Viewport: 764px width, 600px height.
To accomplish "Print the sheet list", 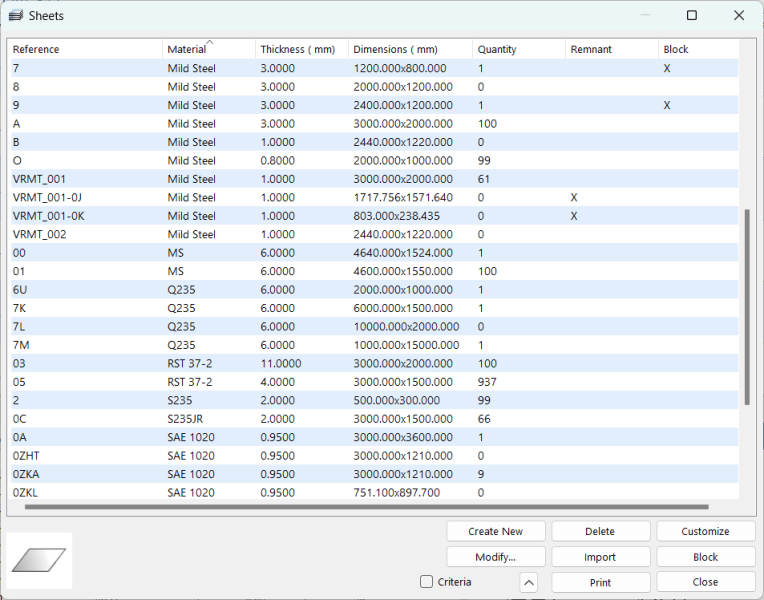I will pos(600,582).
